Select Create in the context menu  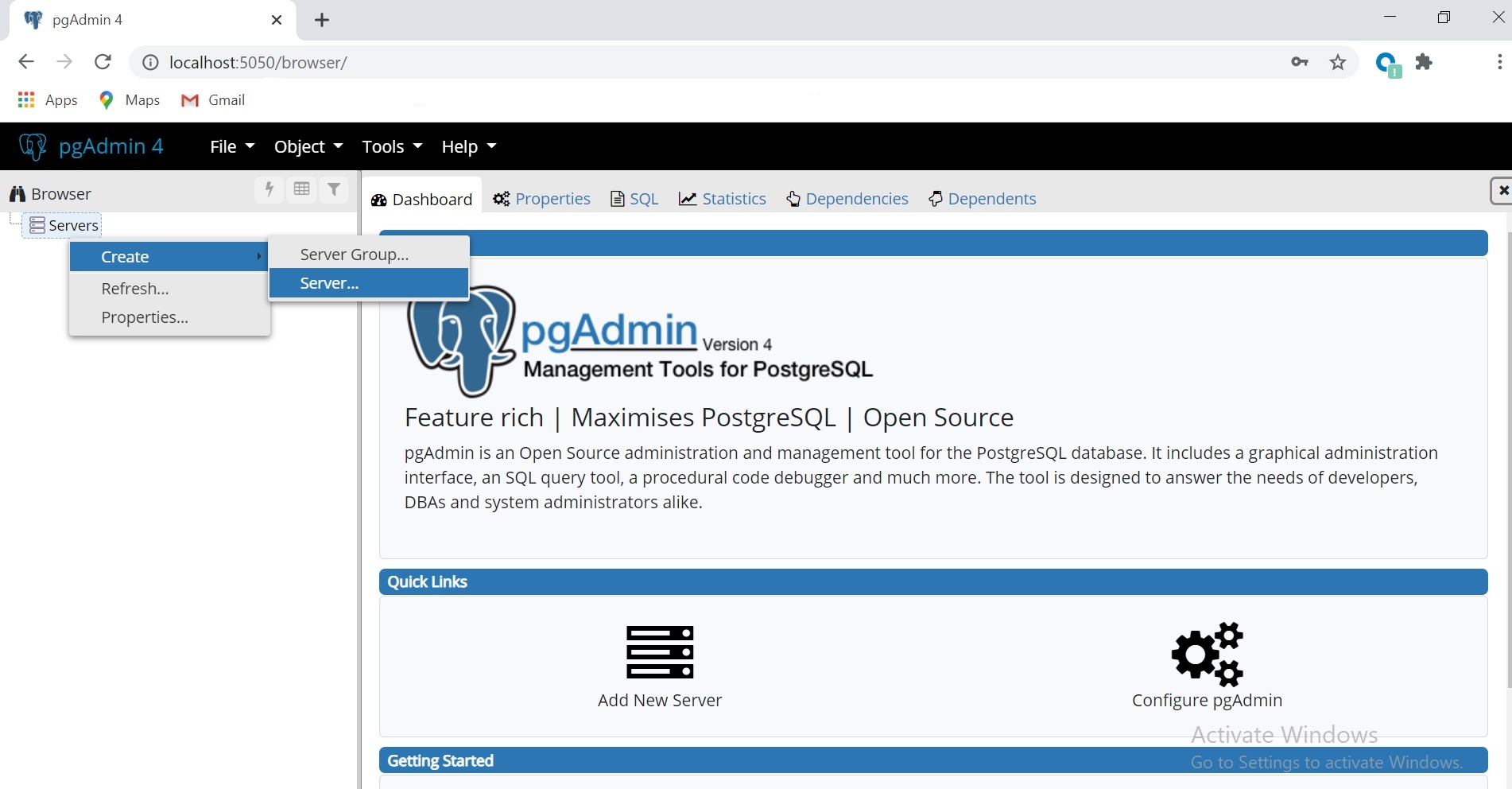point(169,257)
